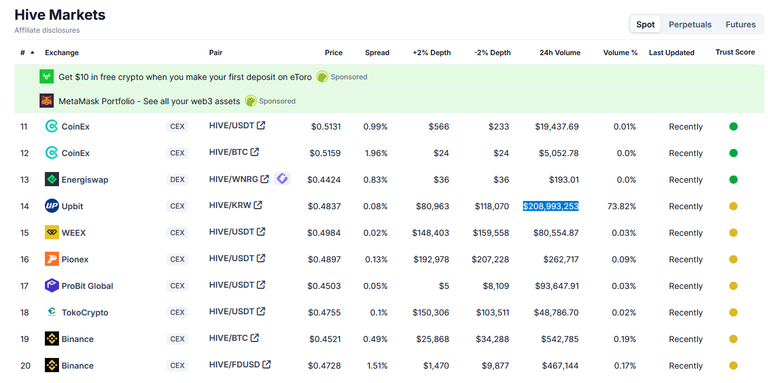Open the eToro $10 free crypto offer
The height and width of the screenshot is (383, 768).
[x=185, y=77]
